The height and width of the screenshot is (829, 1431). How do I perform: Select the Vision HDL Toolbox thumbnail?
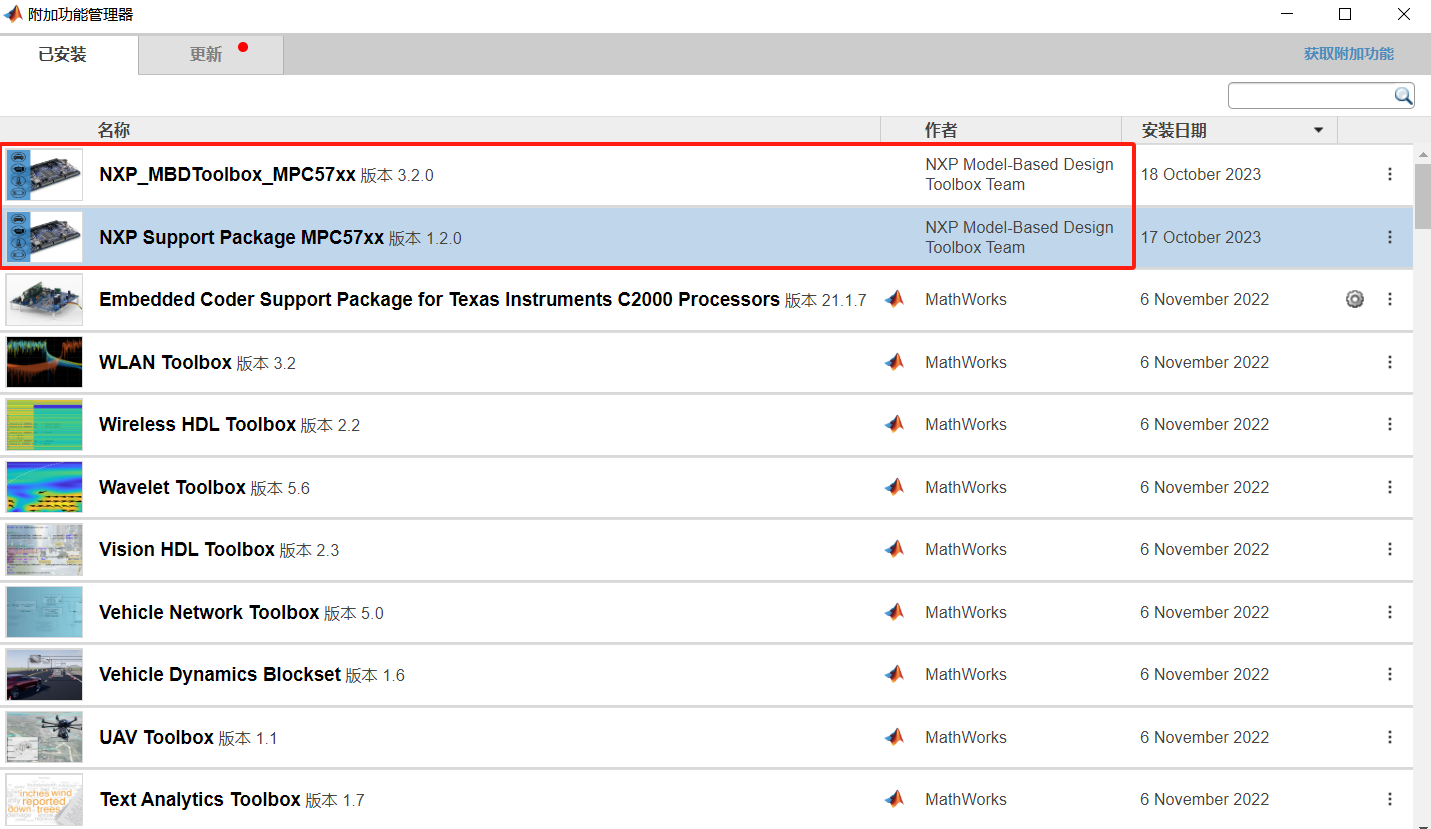pyautogui.click(x=44, y=549)
